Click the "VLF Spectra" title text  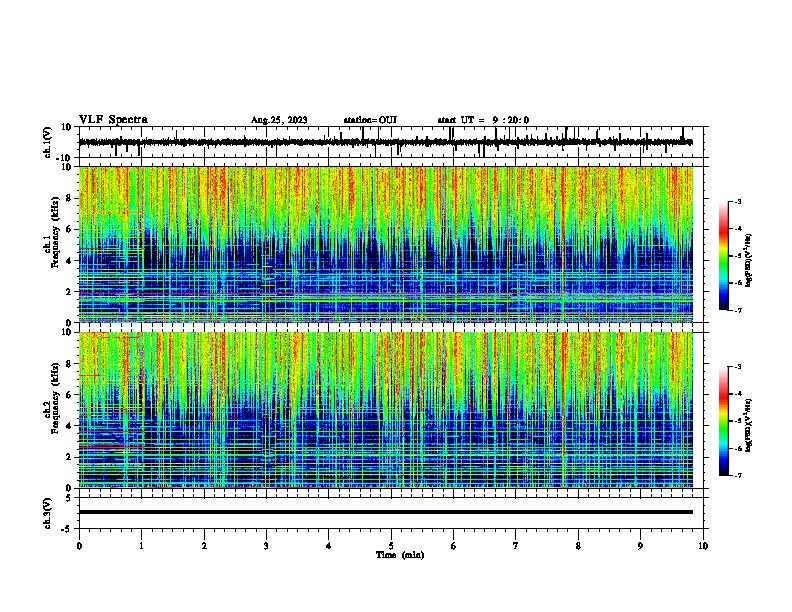(x=113, y=120)
